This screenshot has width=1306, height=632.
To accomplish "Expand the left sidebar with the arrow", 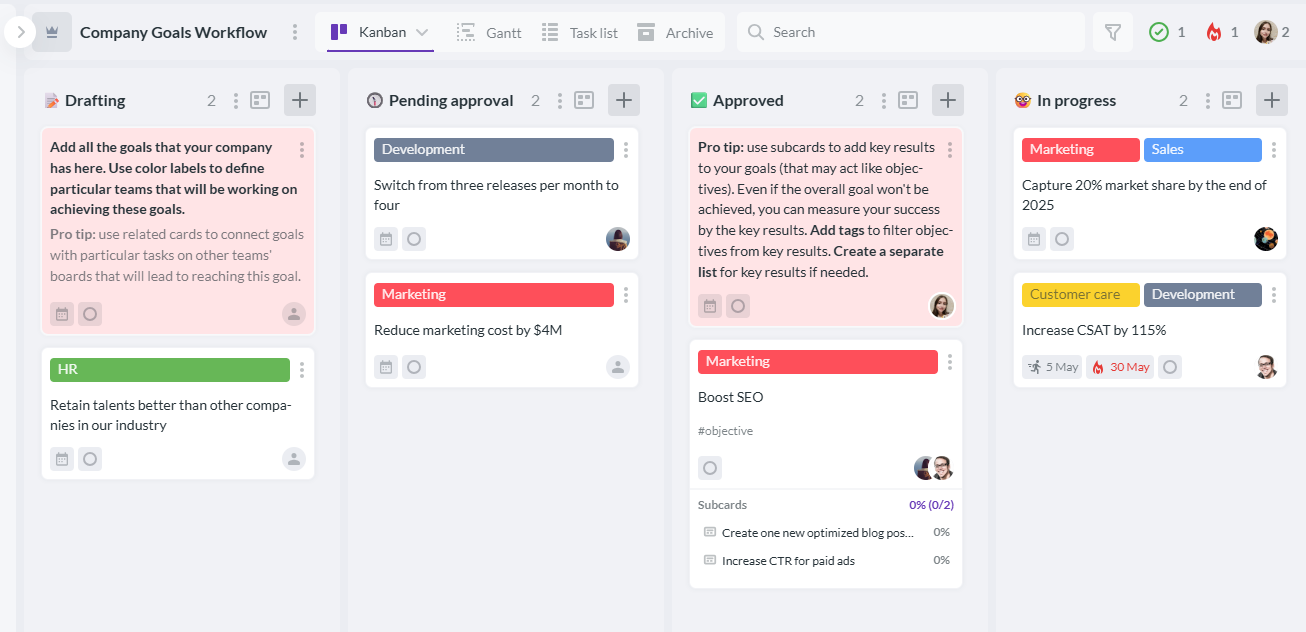I will point(20,32).
